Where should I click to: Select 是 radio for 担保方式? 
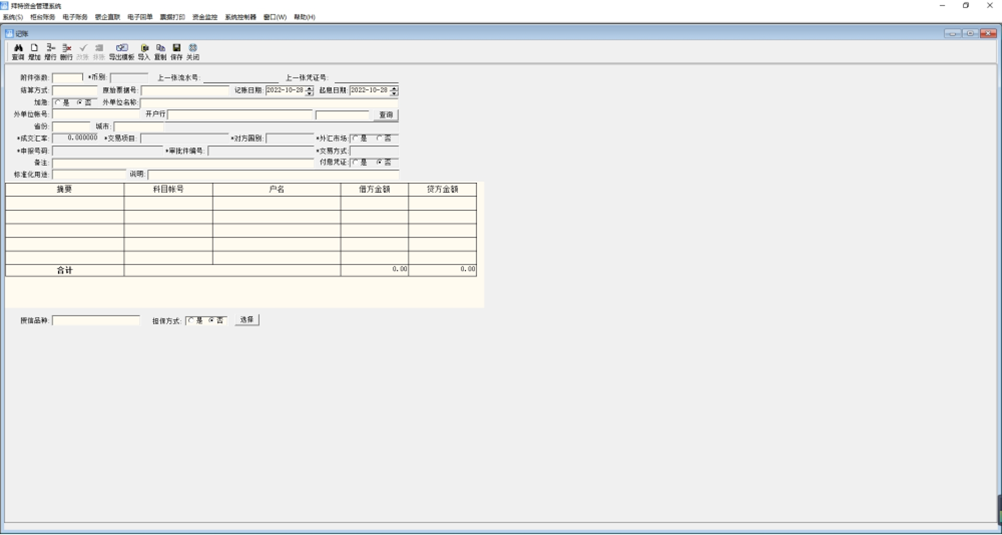pyautogui.click(x=191, y=321)
